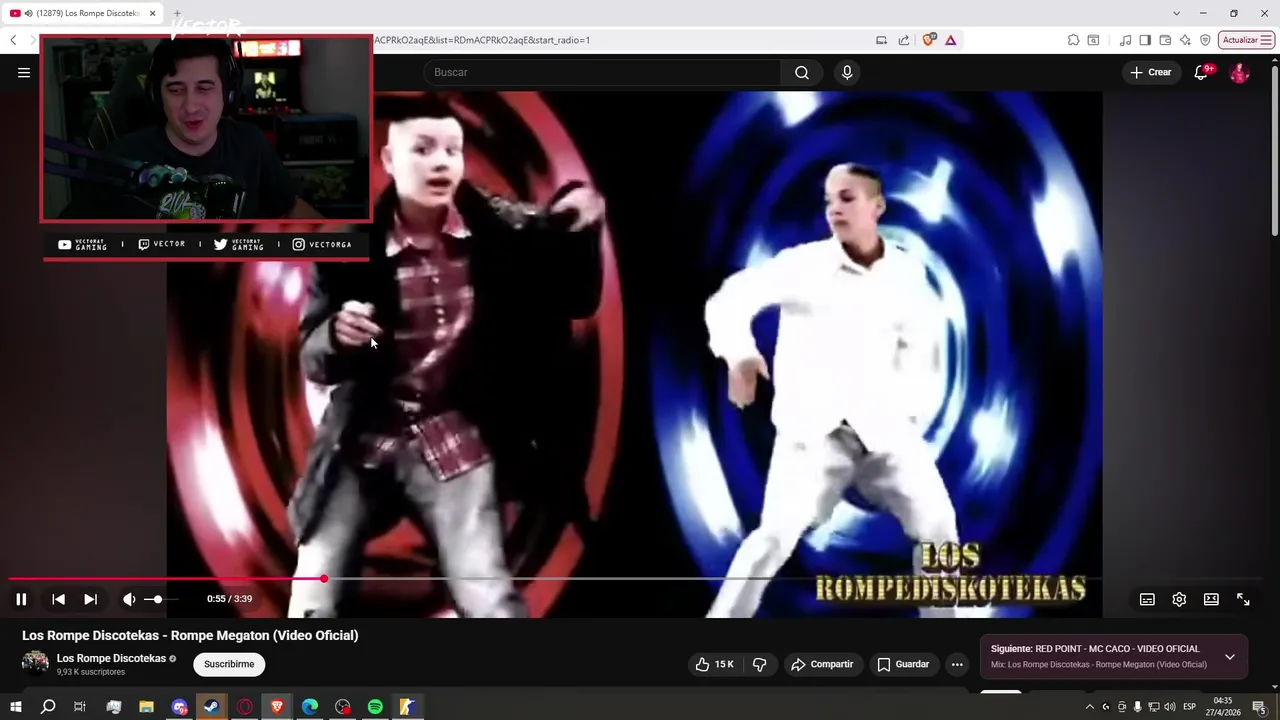Screen dimensions: 1280x720
Task: Toggle the Brave sidebar panel
Action: [x=1145, y=40]
